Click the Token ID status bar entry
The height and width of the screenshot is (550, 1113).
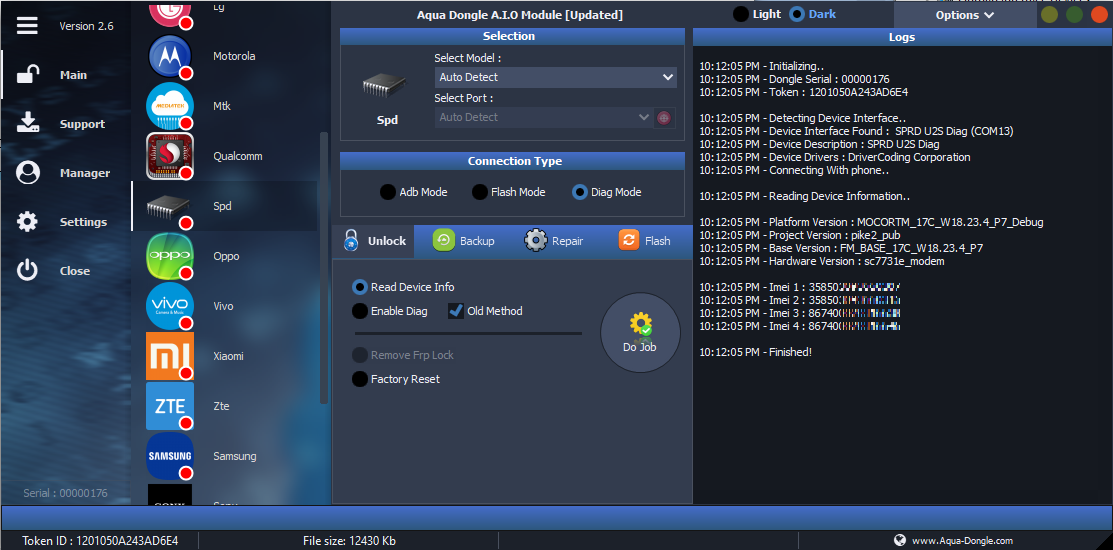[x=100, y=541]
